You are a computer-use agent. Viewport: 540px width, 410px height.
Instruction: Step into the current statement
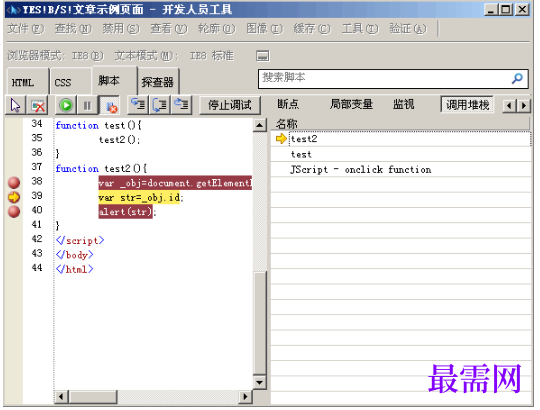coord(138,104)
